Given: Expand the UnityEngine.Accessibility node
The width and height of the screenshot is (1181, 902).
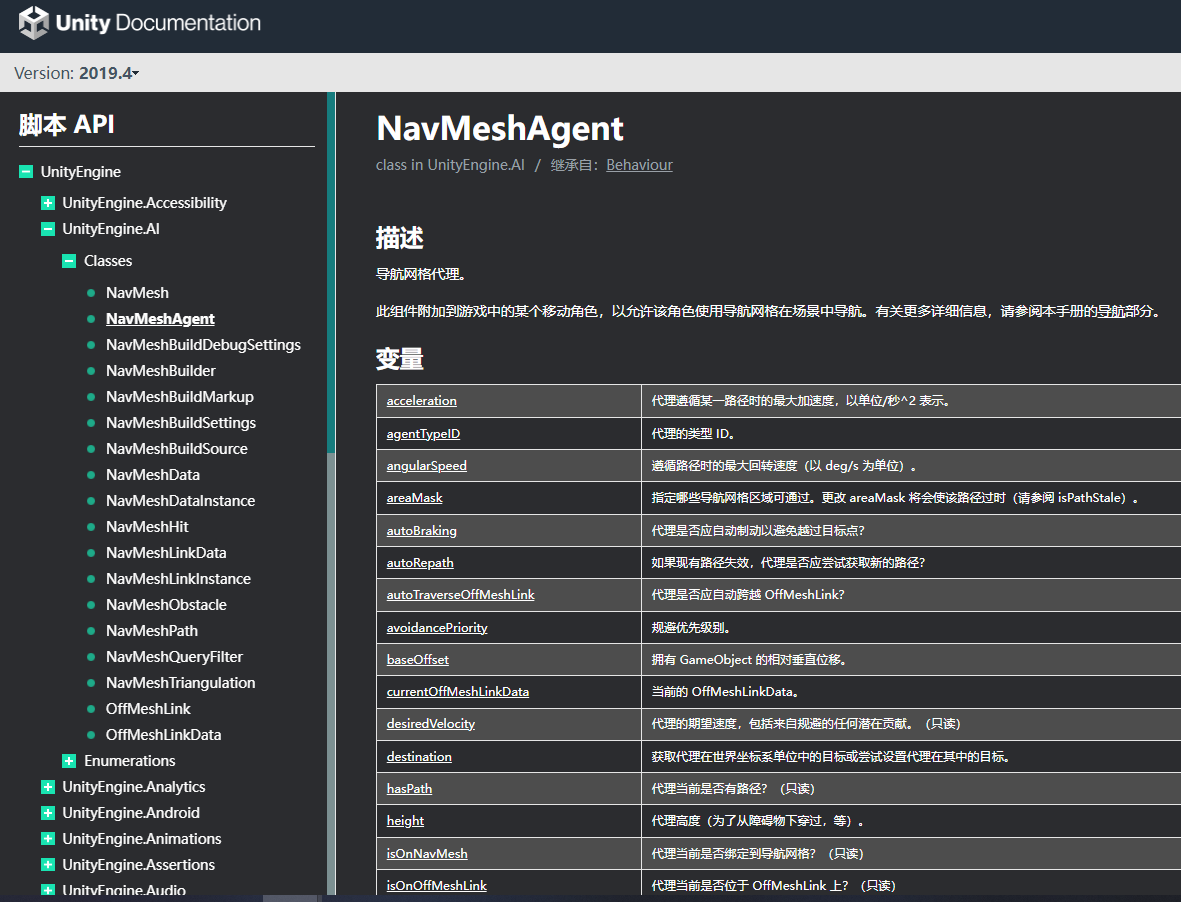Looking at the screenshot, I should pos(47,203).
